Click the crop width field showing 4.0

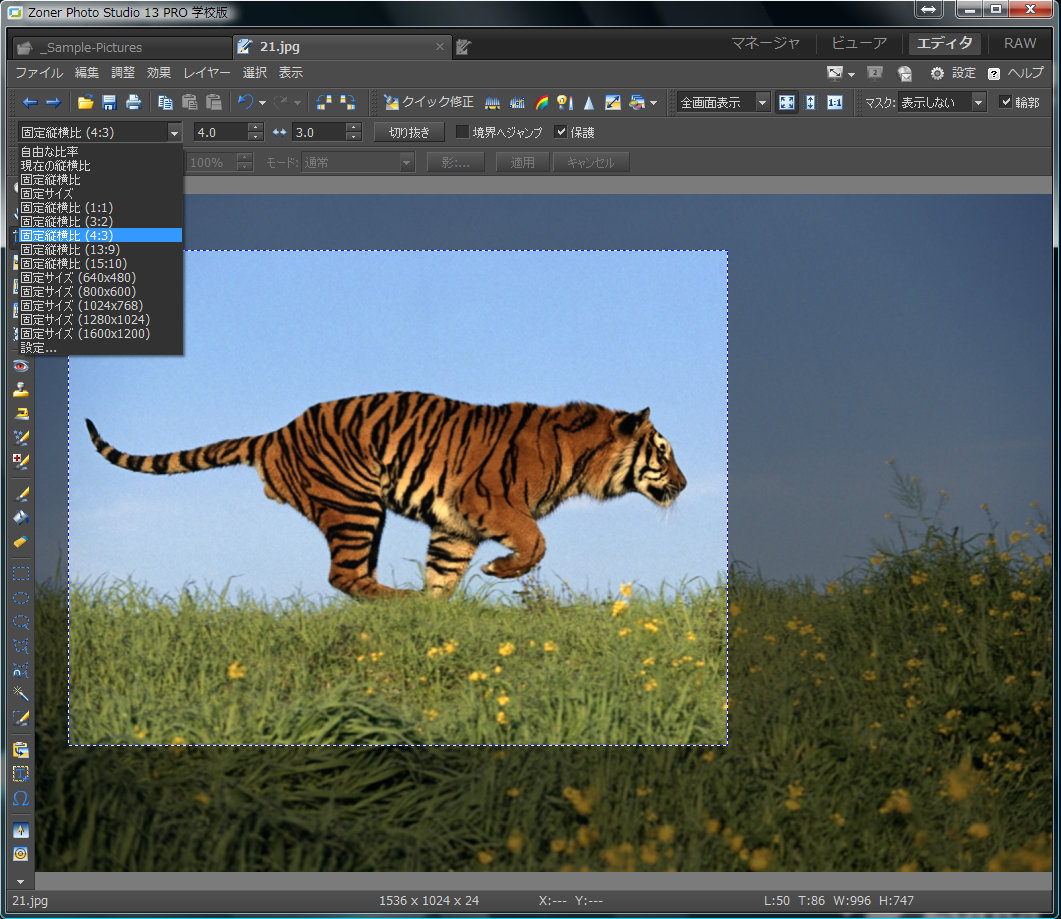[219, 132]
